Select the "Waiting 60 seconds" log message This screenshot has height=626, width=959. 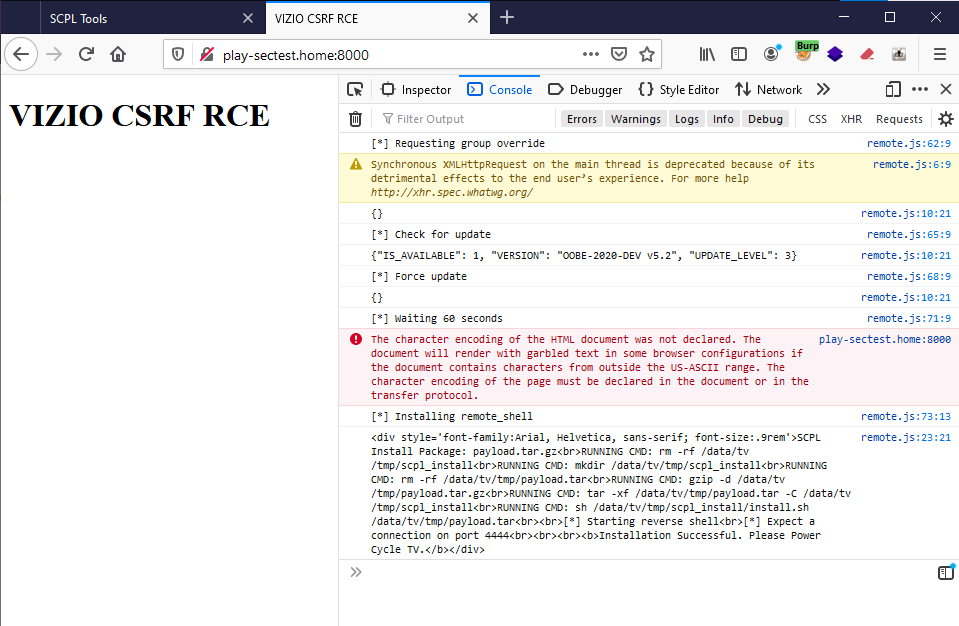[437, 318]
